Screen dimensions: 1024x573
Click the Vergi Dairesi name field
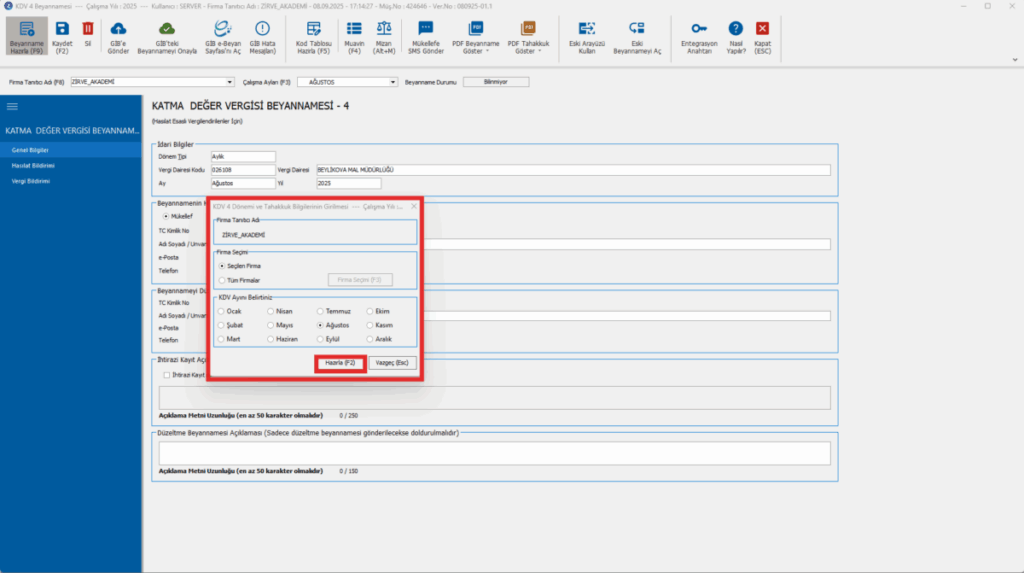(573, 170)
